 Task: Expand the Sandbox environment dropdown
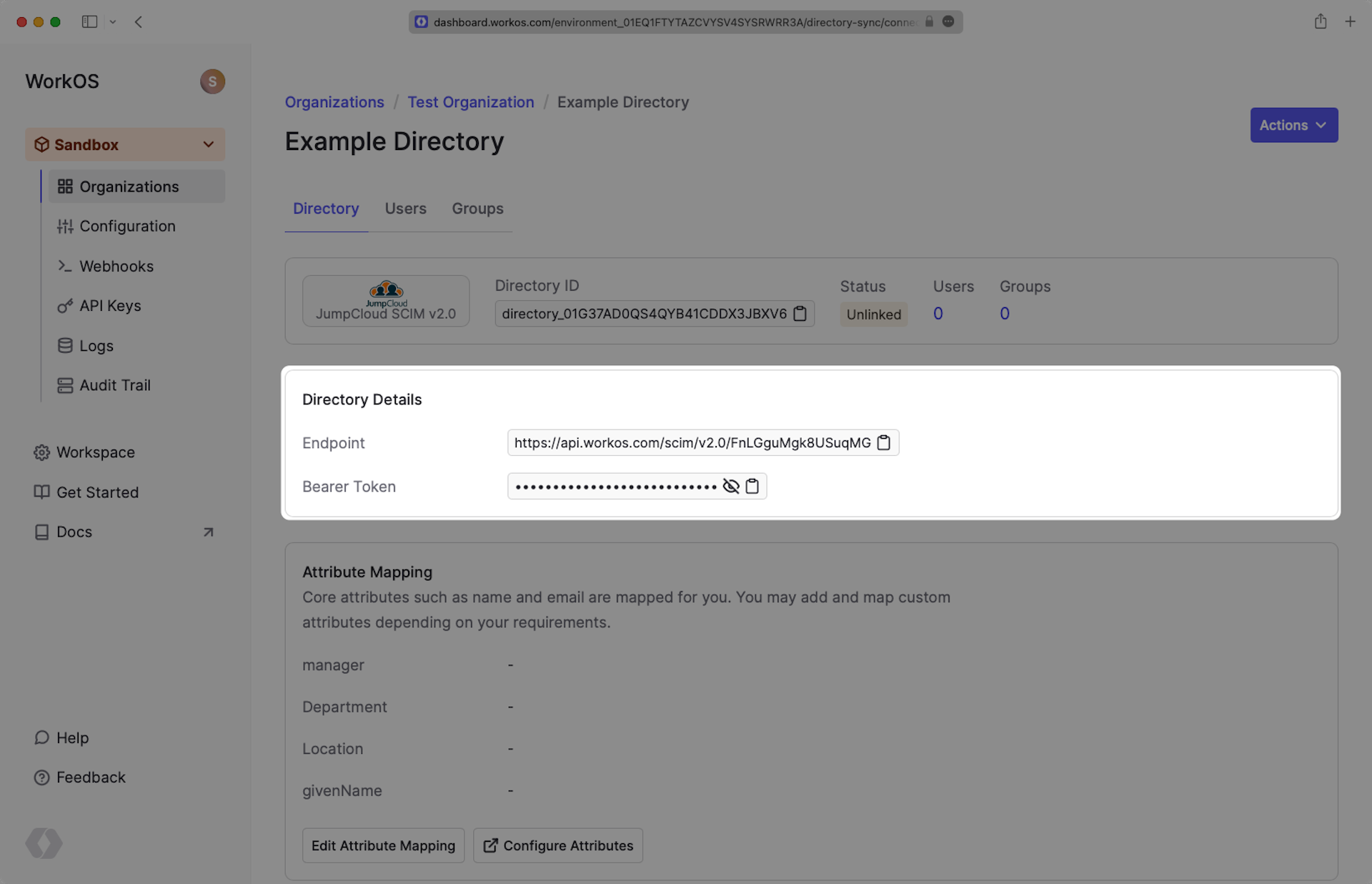[x=208, y=144]
